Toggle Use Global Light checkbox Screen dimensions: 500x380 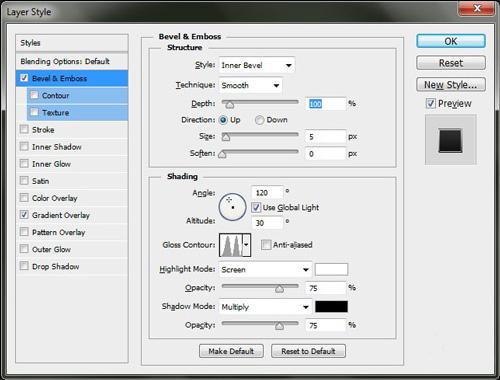(x=256, y=207)
